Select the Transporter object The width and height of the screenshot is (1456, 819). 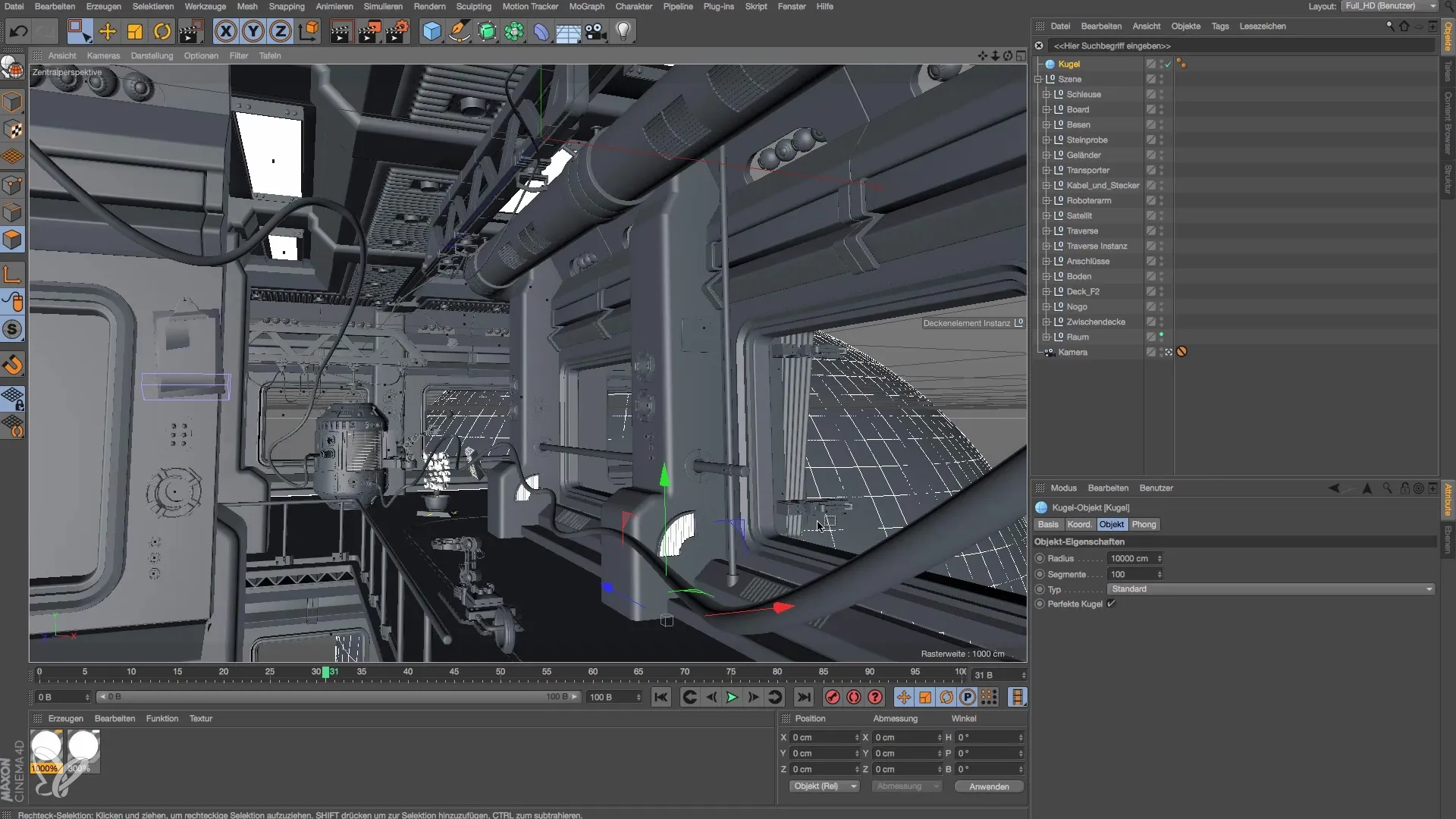pyautogui.click(x=1087, y=170)
